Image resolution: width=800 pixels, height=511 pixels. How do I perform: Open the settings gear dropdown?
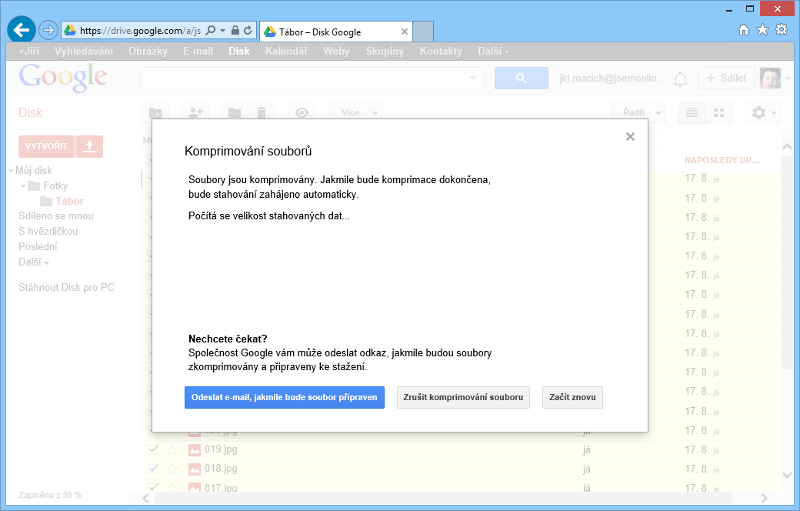[765, 113]
